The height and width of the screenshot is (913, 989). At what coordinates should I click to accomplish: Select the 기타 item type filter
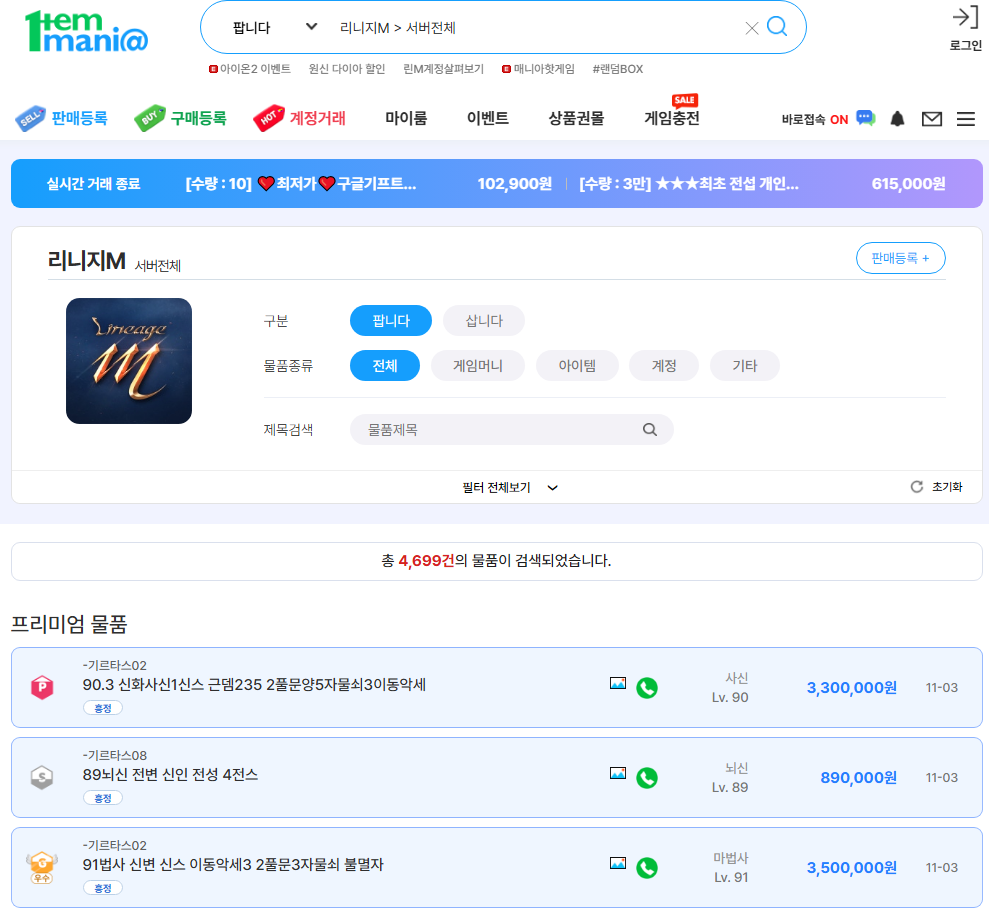point(744,366)
